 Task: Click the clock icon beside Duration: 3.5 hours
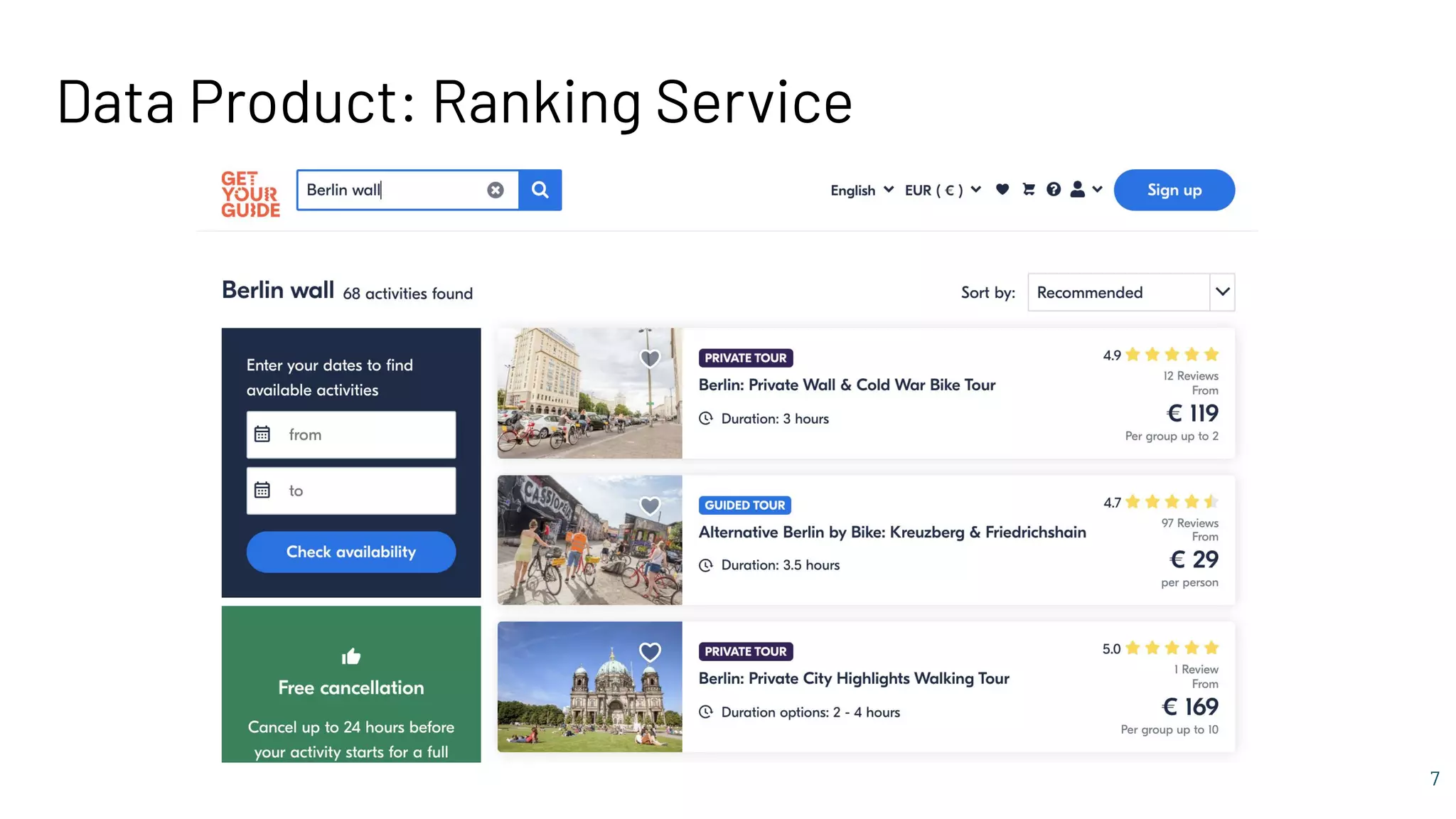(705, 565)
